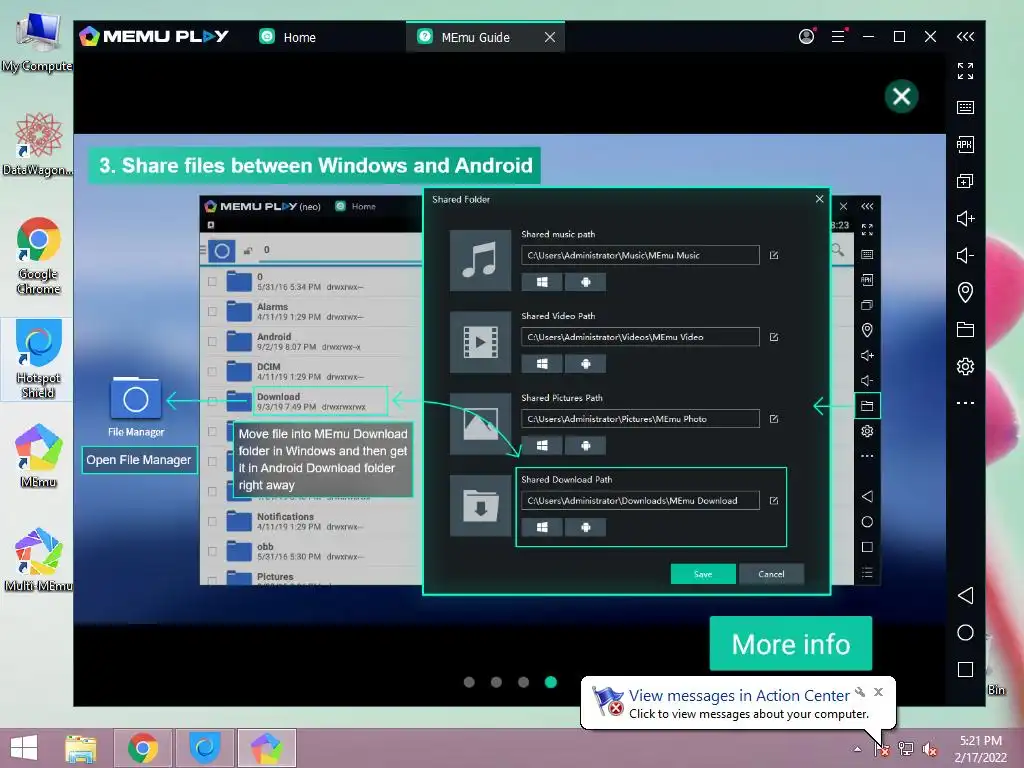Open the GPS location pin tool
This screenshot has height=768, width=1024.
pos(965,292)
